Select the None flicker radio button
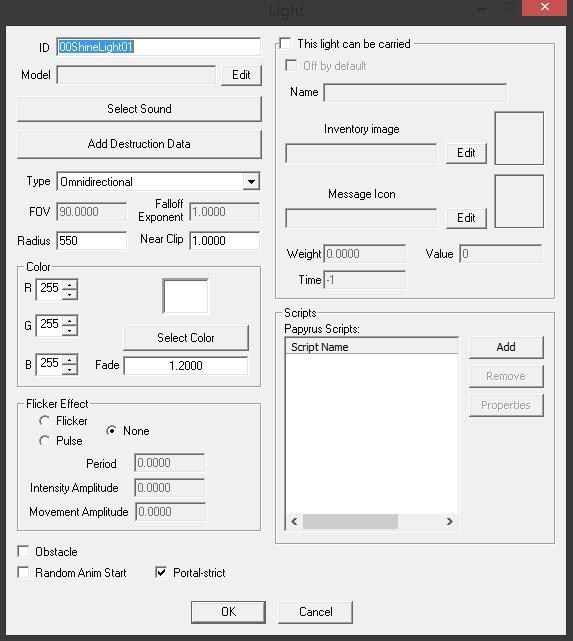This screenshot has height=641, width=573. click(x=111, y=430)
